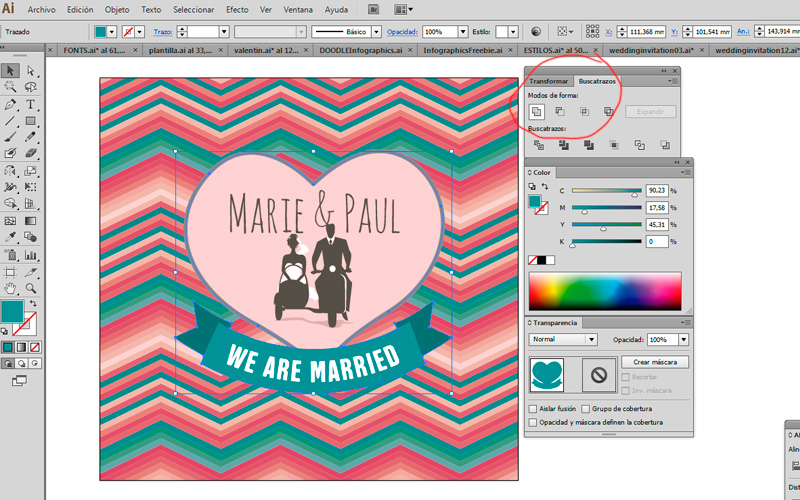
Task: Select the Blend tool
Action: pyautogui.click(x=31, y=237)
